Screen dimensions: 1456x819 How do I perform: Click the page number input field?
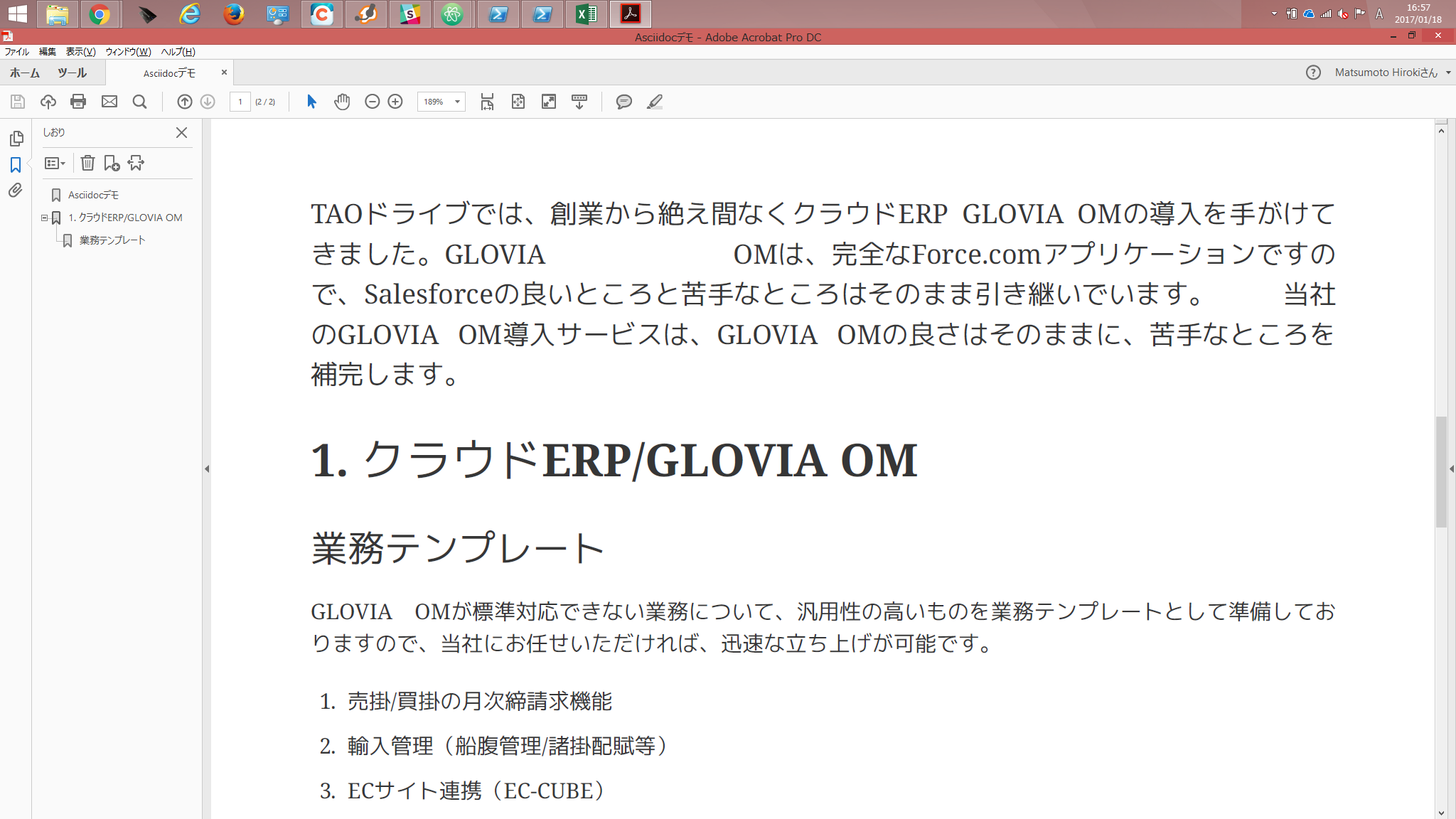tap(240, 102)
